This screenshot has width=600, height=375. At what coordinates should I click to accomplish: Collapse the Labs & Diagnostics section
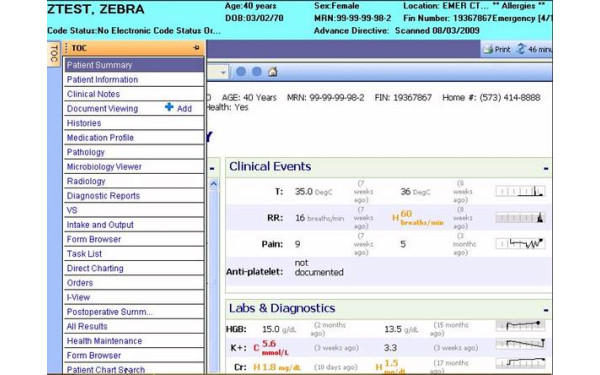(546, 310)
